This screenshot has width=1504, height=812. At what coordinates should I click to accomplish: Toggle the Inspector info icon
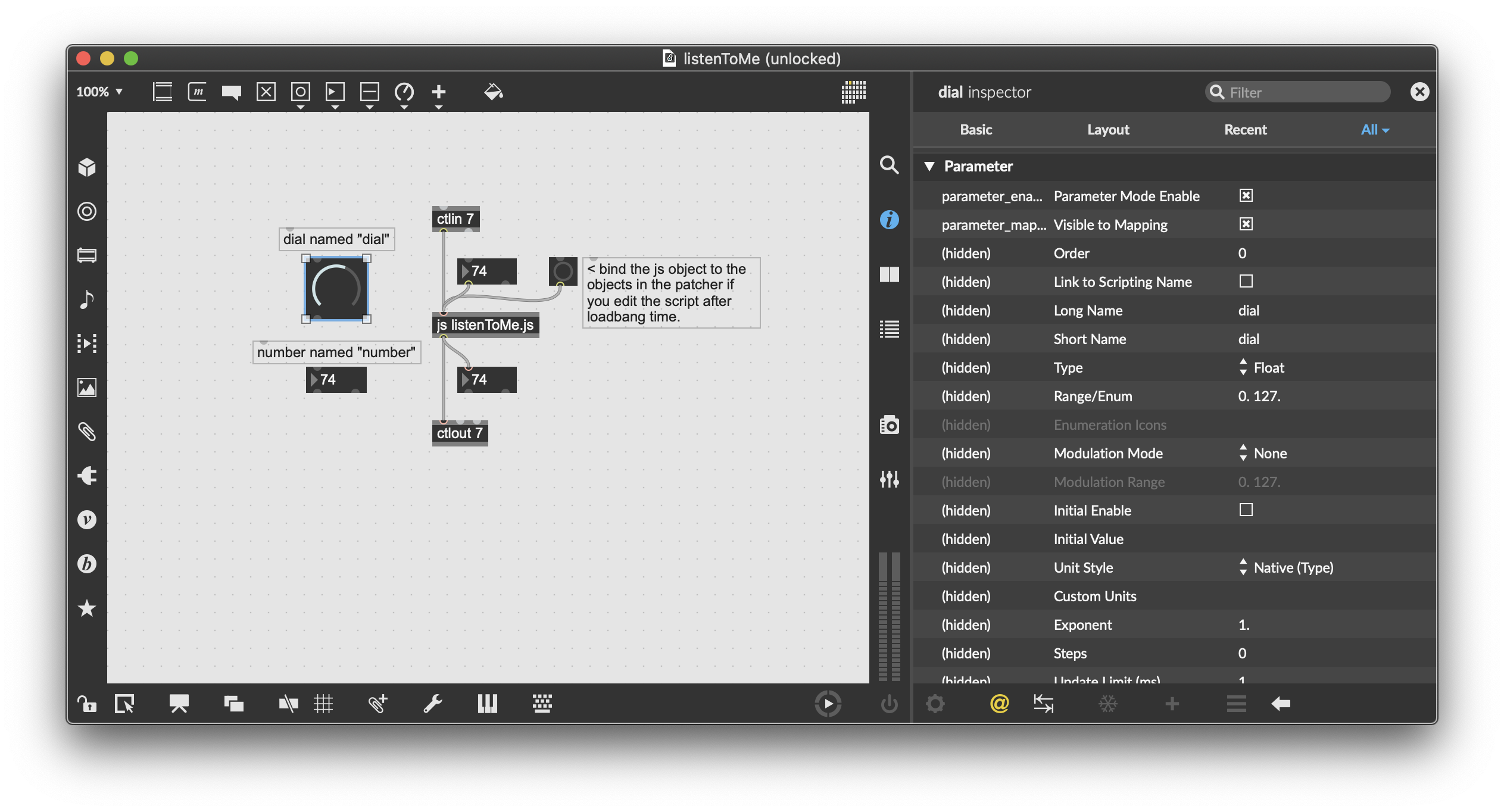(890, 220)
